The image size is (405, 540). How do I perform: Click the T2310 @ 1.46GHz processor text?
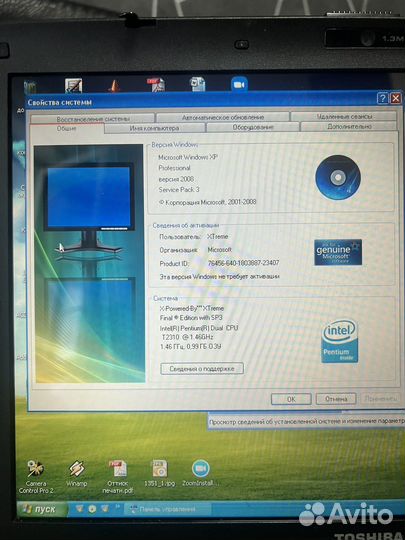(187, 337)
